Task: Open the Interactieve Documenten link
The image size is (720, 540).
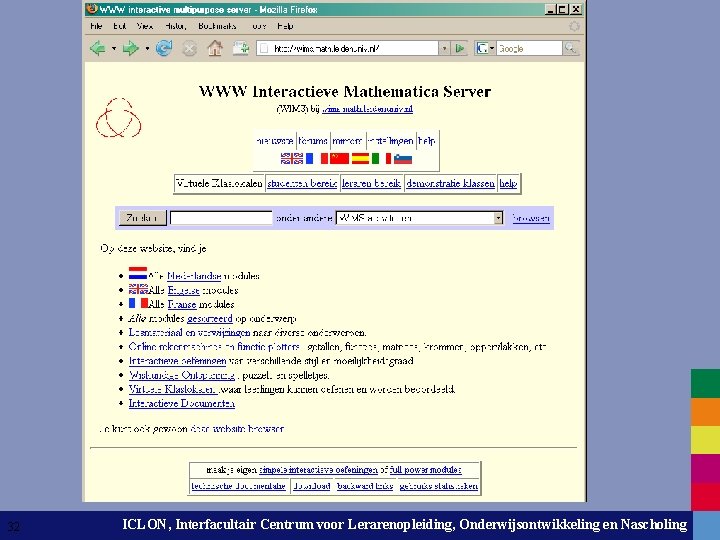Action: tap(182, 403)
